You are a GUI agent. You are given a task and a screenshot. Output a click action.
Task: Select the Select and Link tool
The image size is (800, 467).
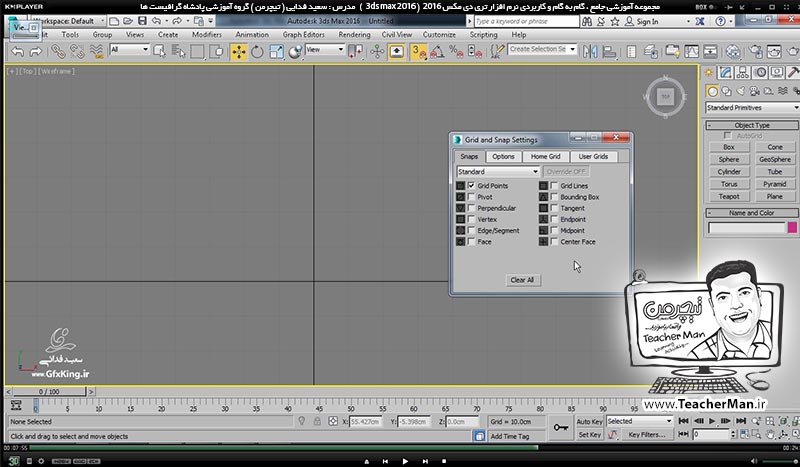coord(58,52)
